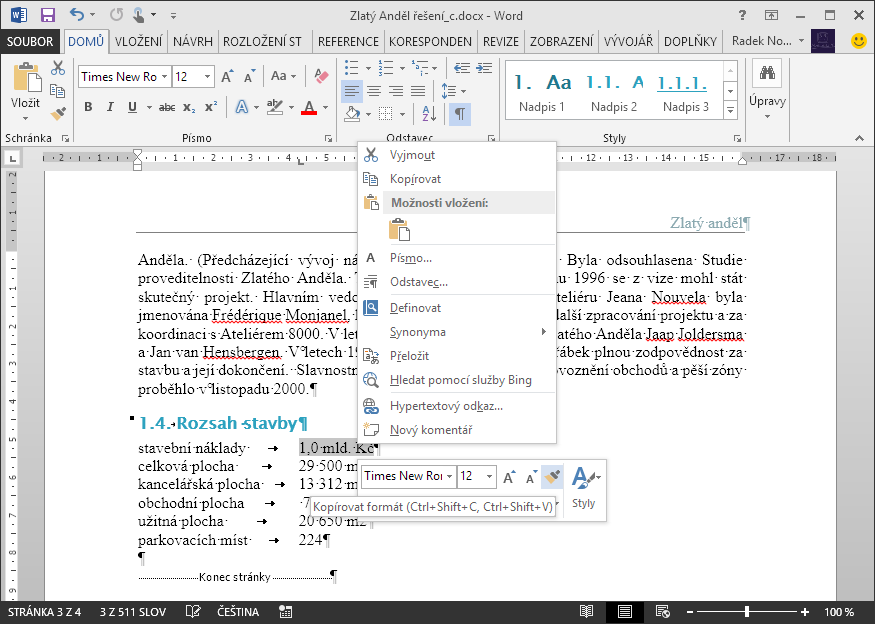The width and height of the screenshot is (875, 624).
Task: Switch to Read Mode view
Action: coord(586,612)
